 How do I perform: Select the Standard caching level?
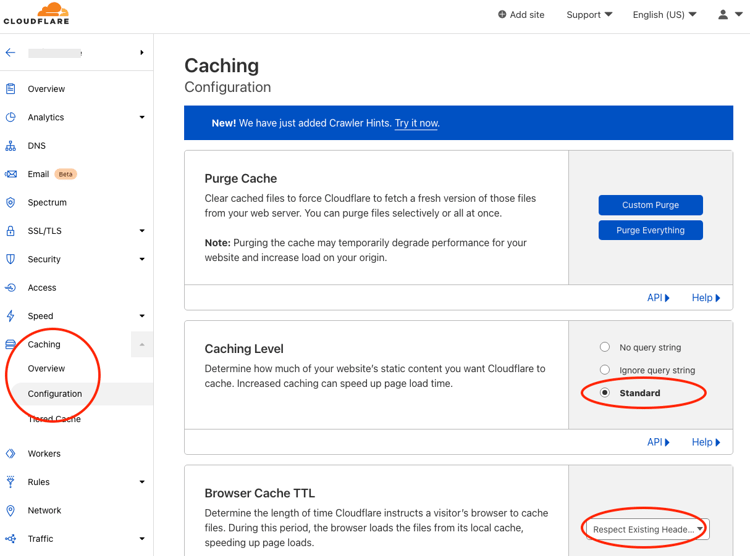(605, 393)
